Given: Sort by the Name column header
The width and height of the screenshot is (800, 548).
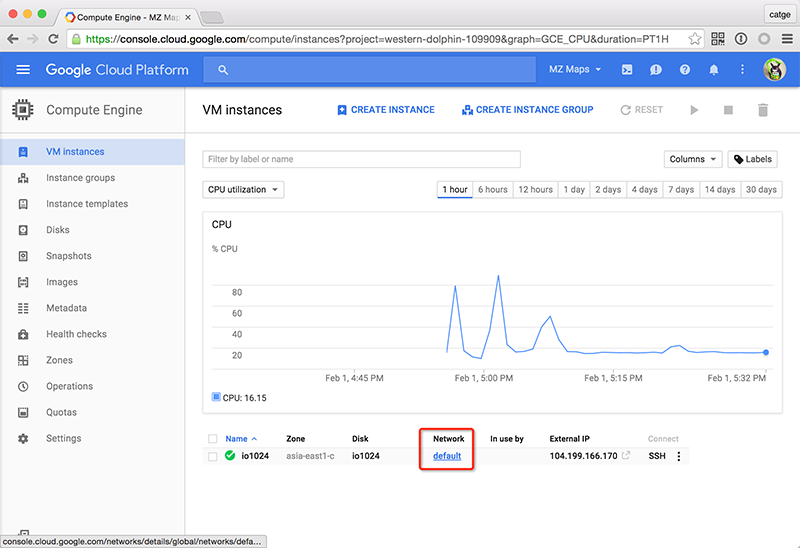Looking at the screenshot, I should [x=241, y=439].
